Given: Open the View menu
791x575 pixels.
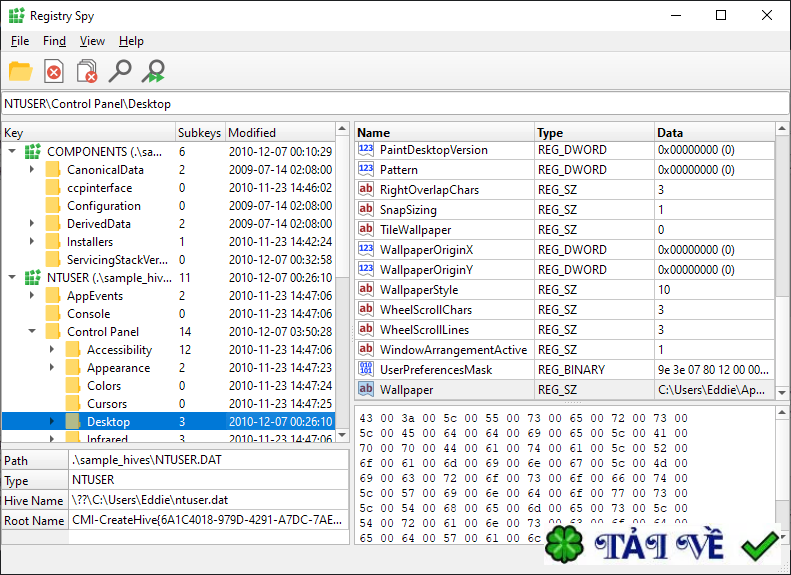Looking at the screenshot, I should 92,41.
